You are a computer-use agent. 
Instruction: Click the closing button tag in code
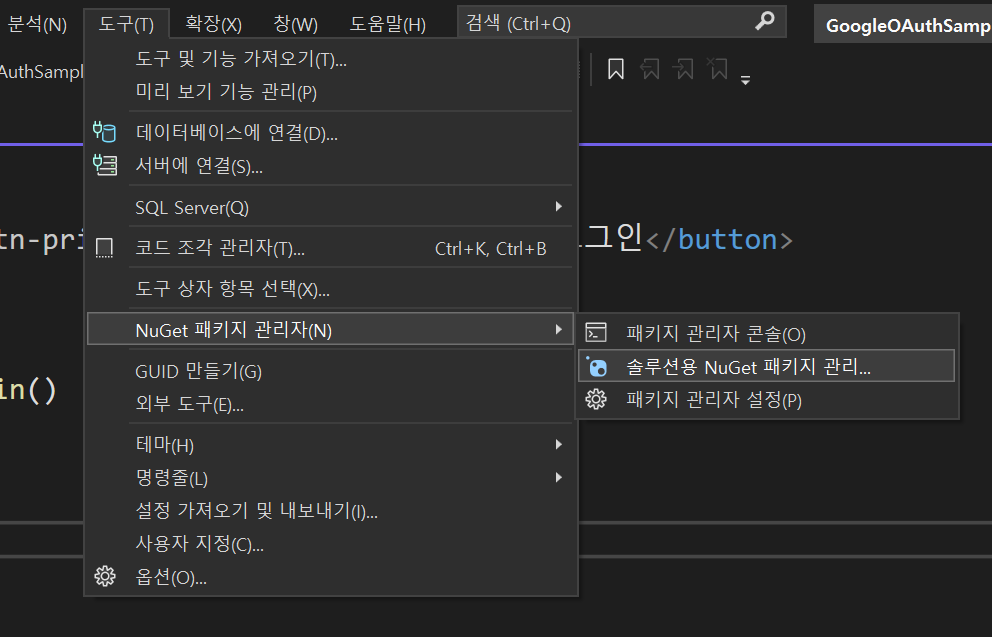[x=720, y=240]
